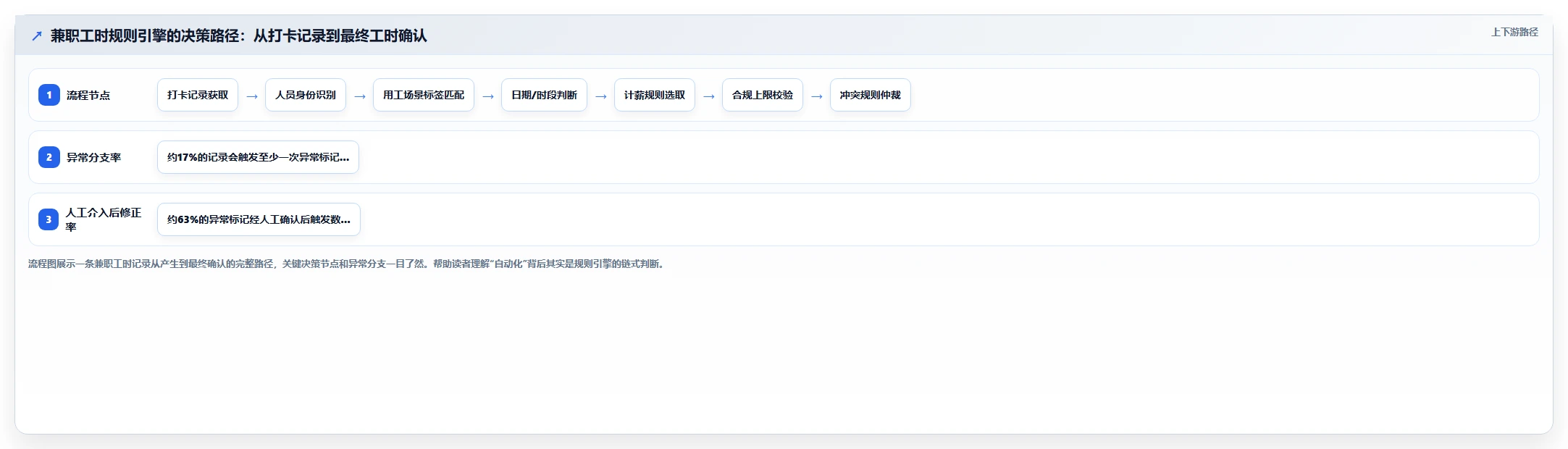1568x449 pixels.
Task: Select the 人员身份识别 node
Action: (306, 95)
